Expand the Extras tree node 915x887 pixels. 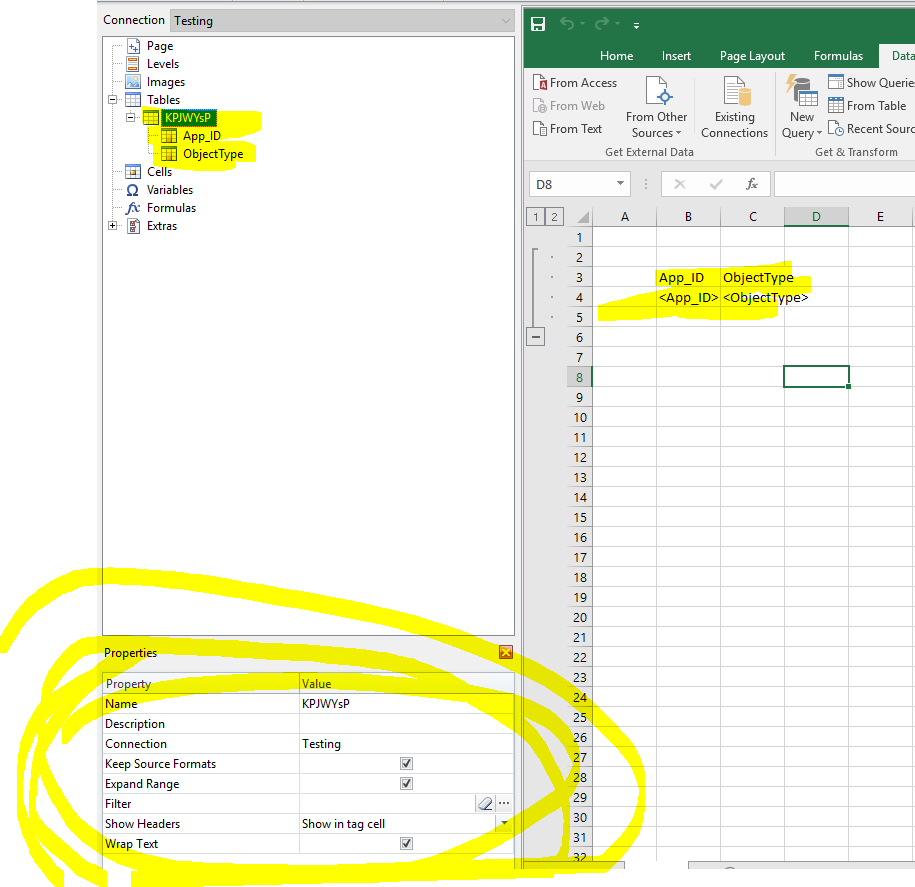[113, 226]
